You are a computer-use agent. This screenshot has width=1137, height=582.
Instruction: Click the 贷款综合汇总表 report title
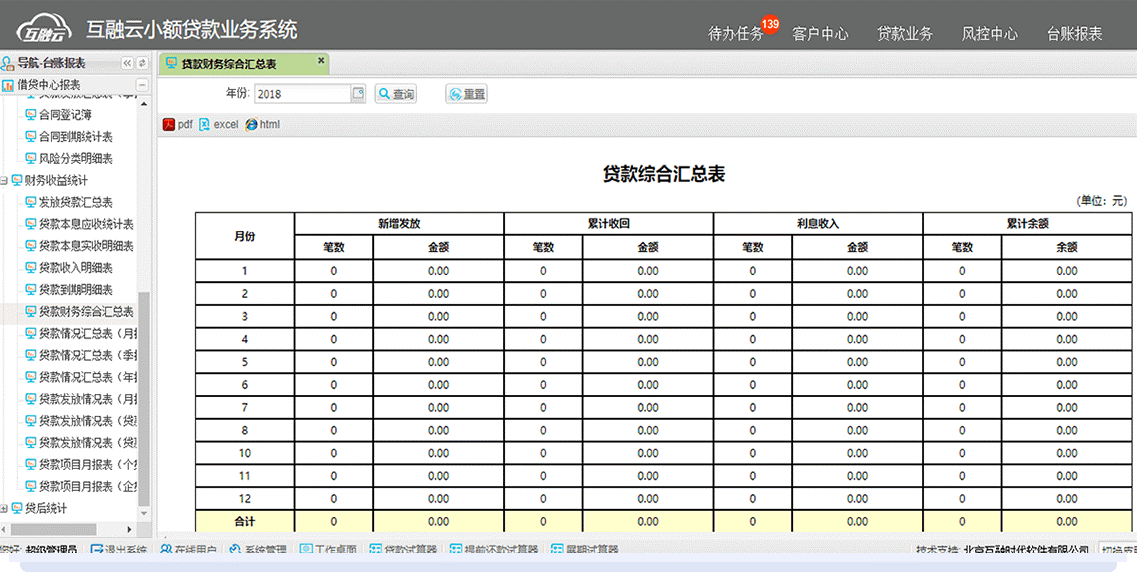click(664, 175)
